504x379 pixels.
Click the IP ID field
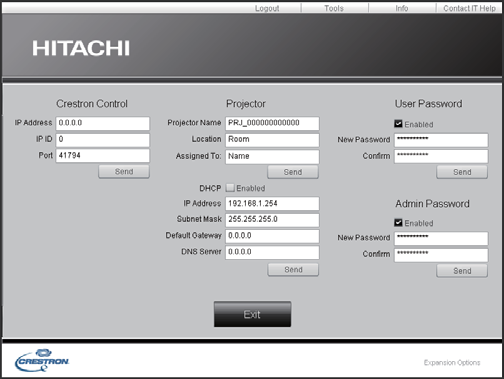103,140
